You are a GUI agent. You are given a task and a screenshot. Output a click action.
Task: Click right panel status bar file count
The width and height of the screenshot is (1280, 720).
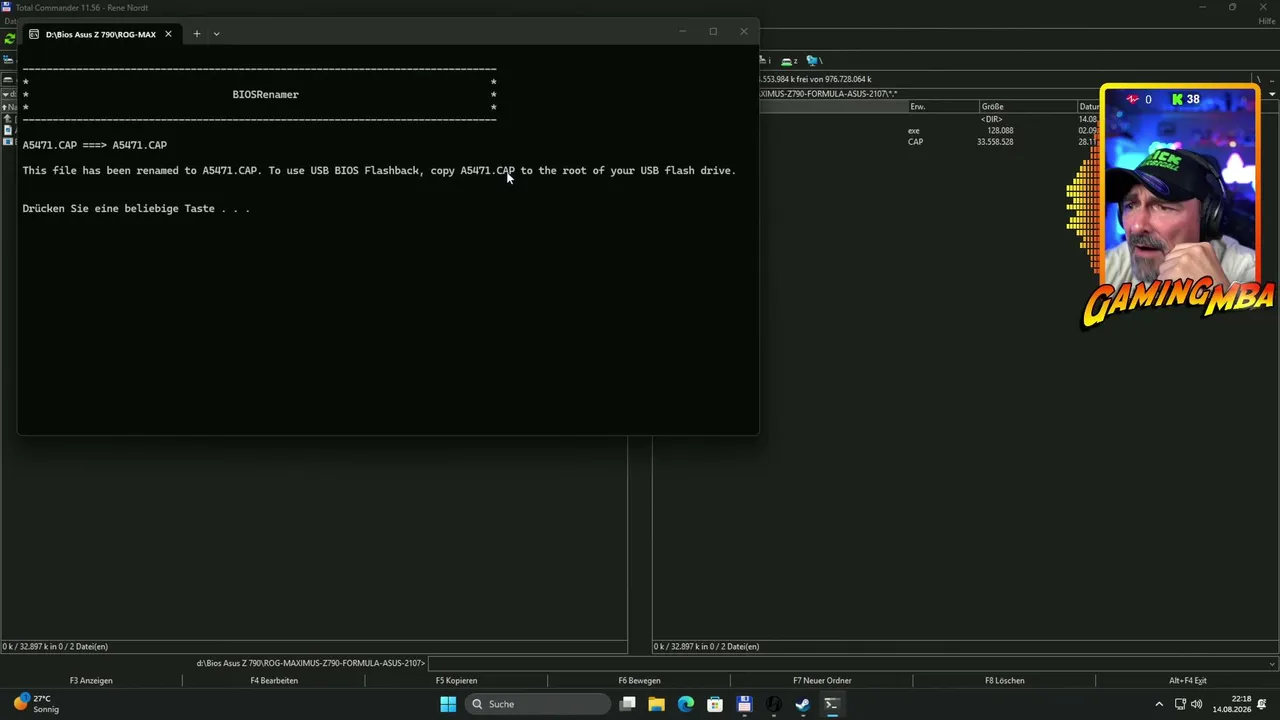point(706,647)
